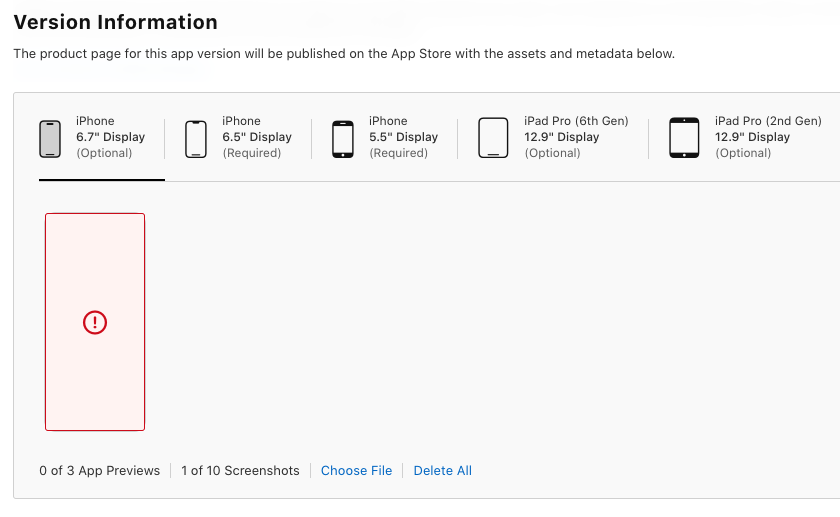Image resolution: width=840 pixels, height=517 pixels.
Task: Click the iPad Pro (6th Gen) device icon
Action: (494, 138)
